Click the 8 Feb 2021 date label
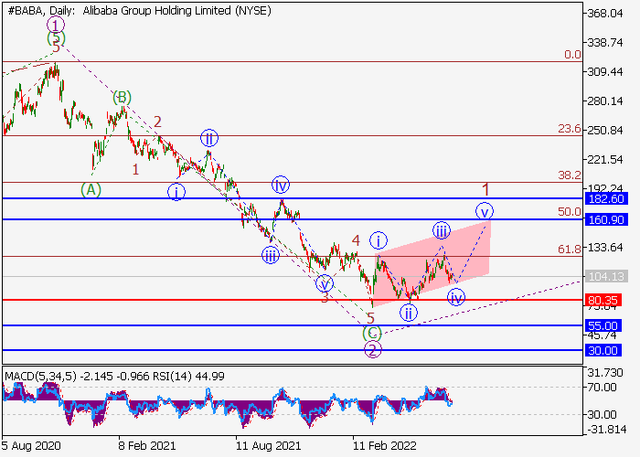The height and width of the screenshot is (457, 640). coord(147,445)
